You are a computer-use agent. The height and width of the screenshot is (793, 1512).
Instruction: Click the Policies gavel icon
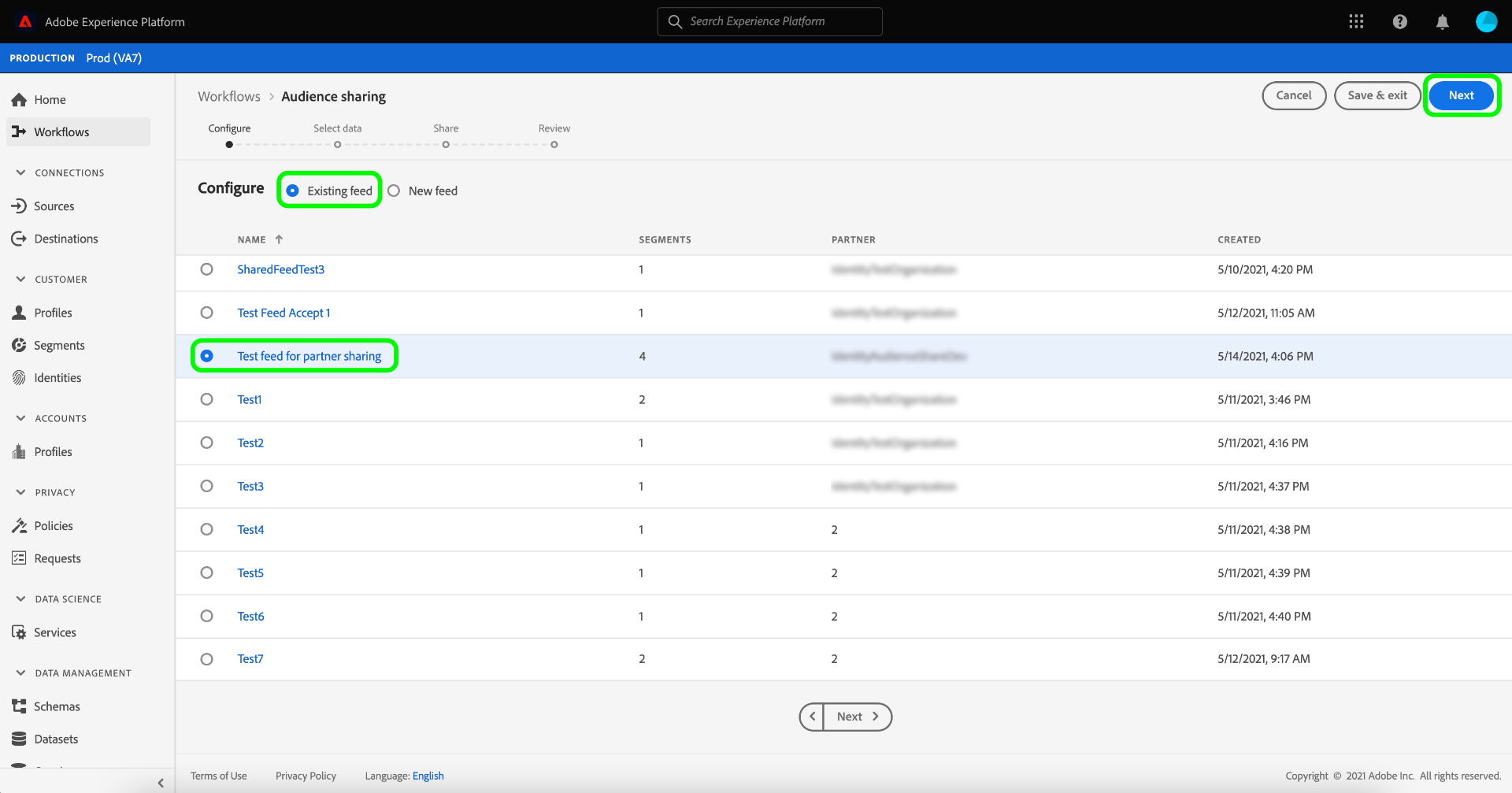pyautogui.click(x=19, y=525)
